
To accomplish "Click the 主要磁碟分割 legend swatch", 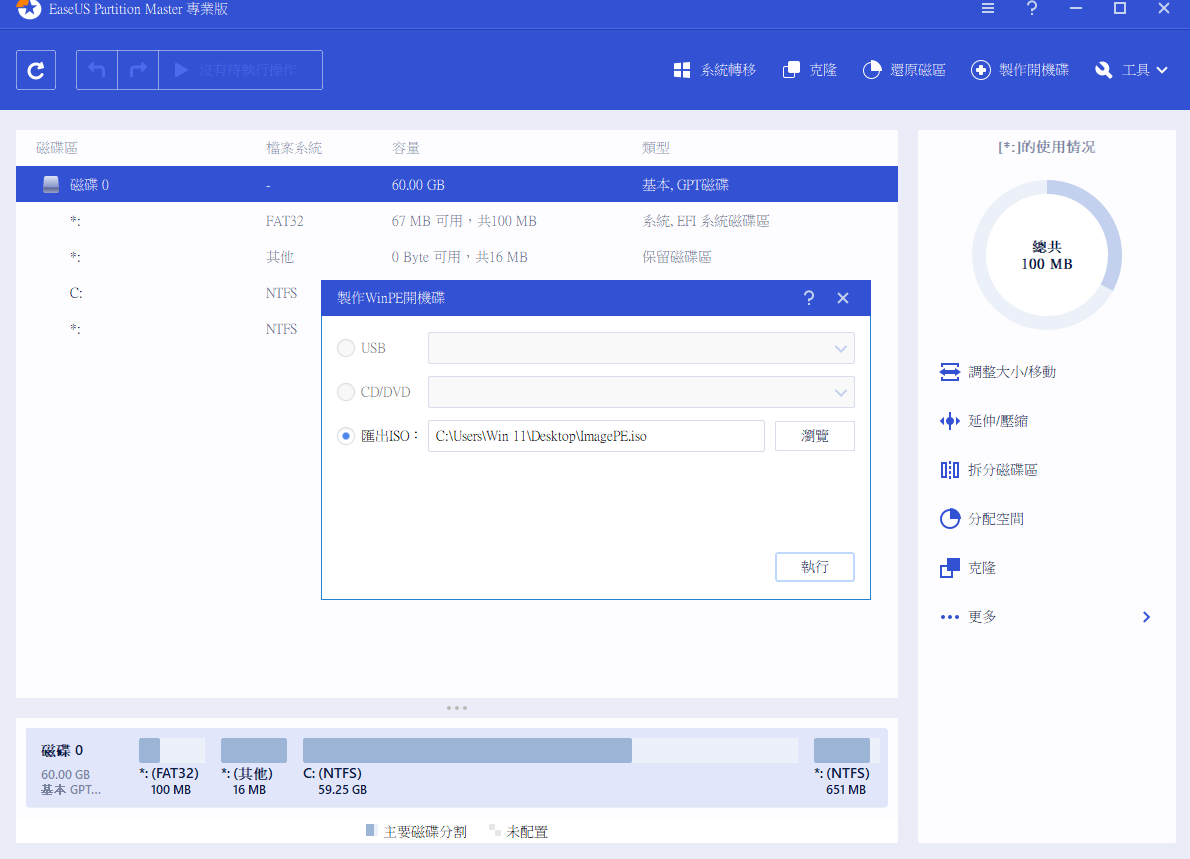I will point(371,830).
